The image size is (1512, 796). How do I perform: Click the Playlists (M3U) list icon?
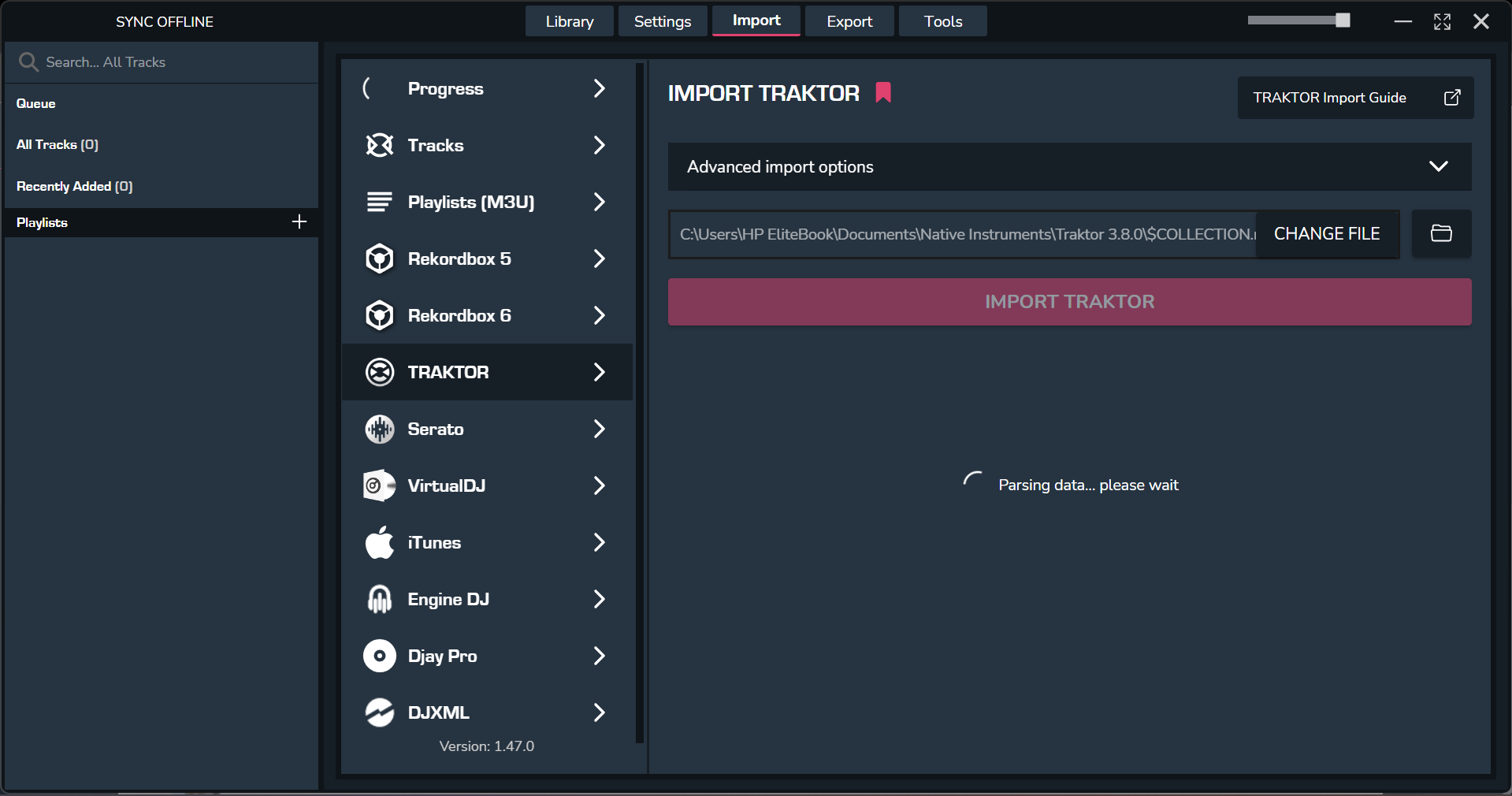tap(380, 202)
